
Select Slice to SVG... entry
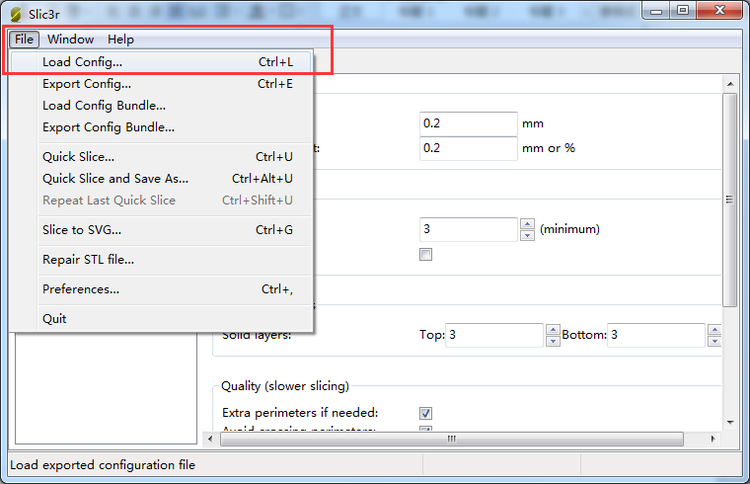[x=161, y=230]
